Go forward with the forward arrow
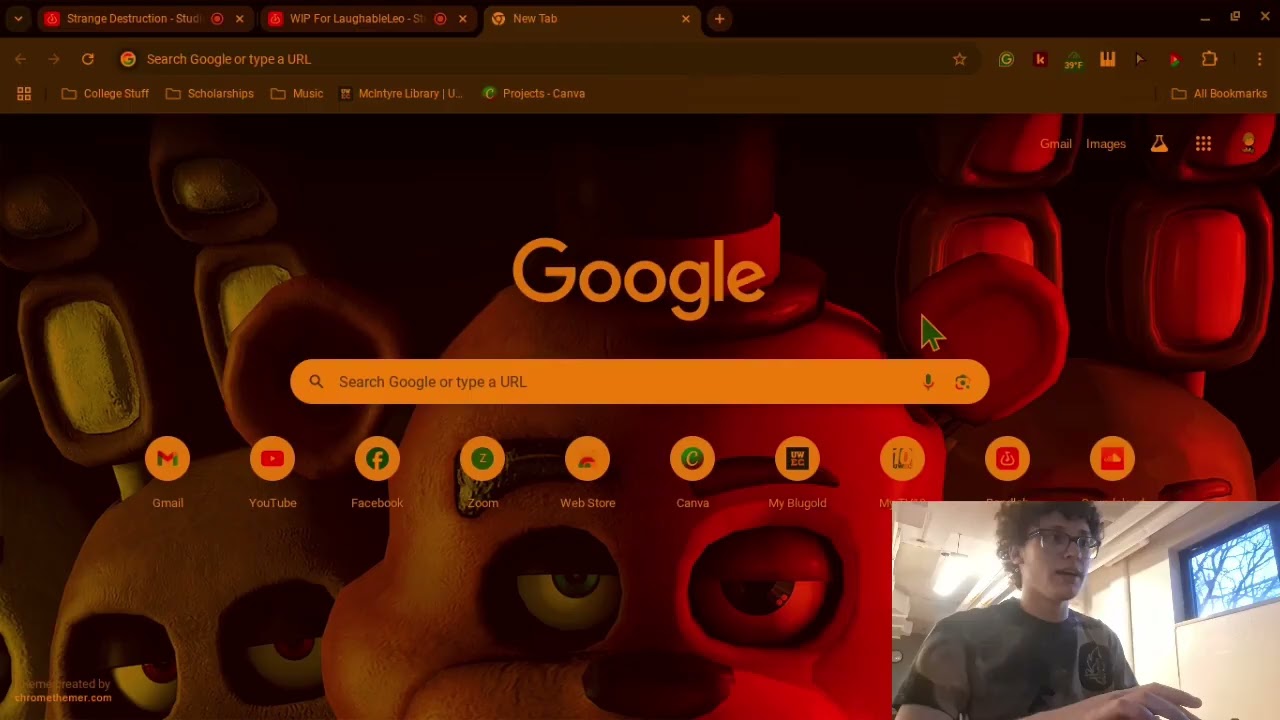Image resolution: width=1280 pixels, height=720 pixels. tap(54, 59)
